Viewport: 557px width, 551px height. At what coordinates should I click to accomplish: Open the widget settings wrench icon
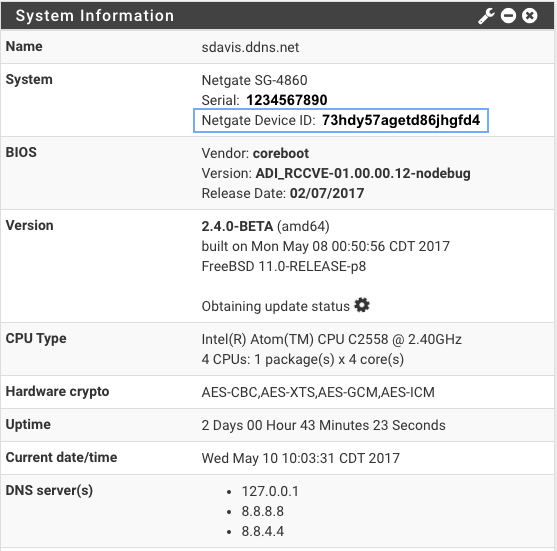(486, 16)
